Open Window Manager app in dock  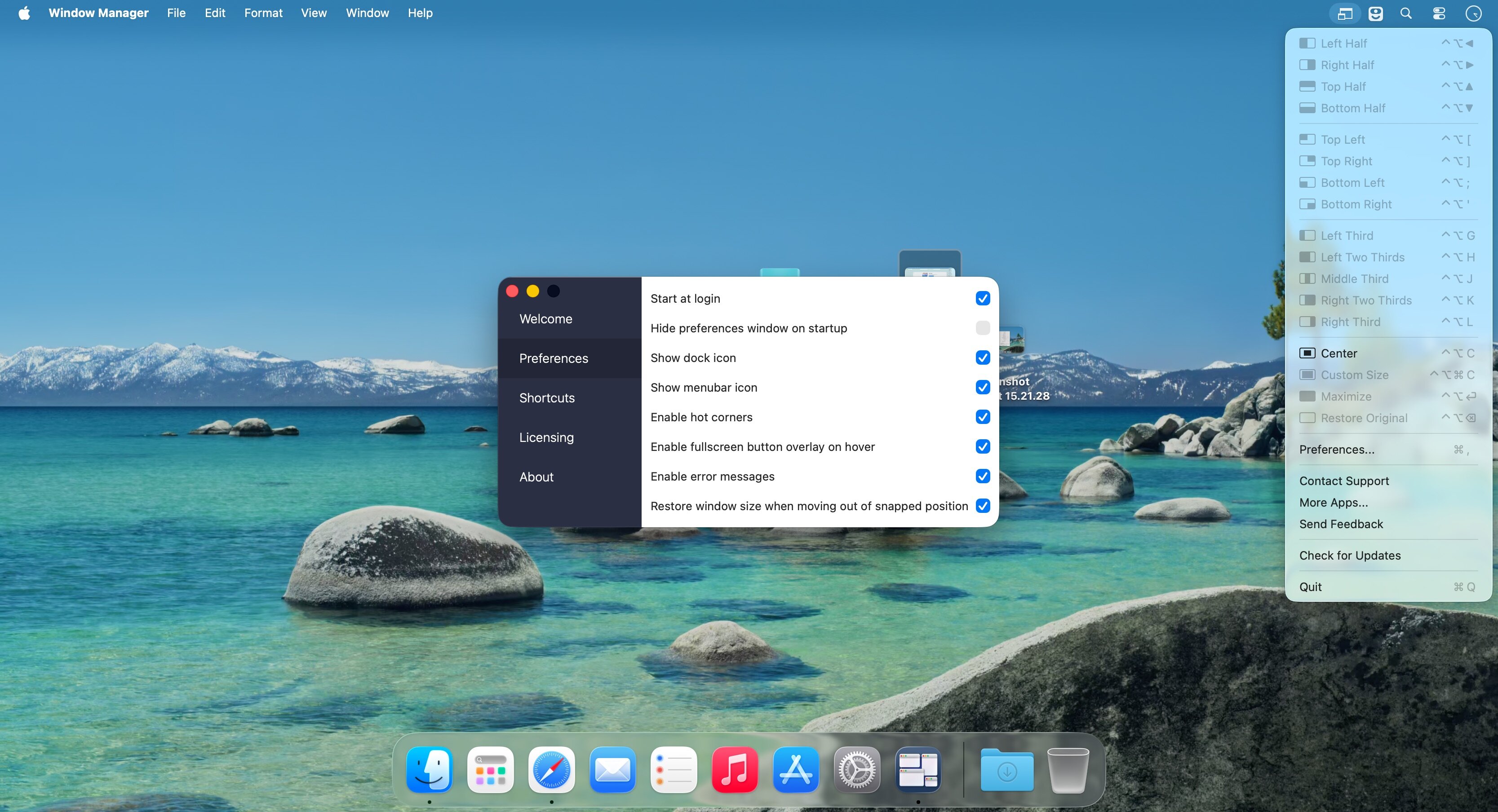917,770
